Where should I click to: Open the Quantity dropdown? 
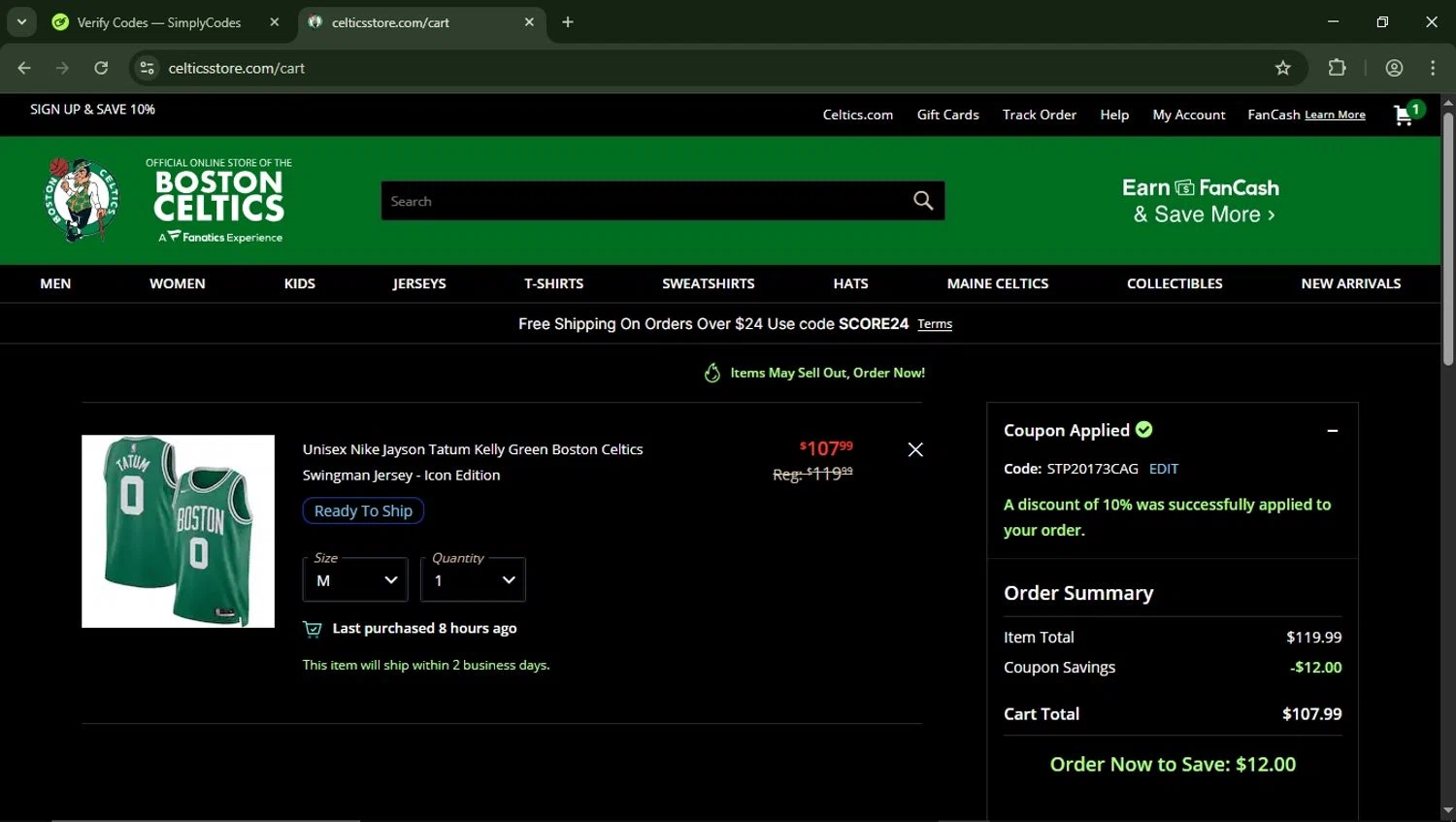click(473, 579)
